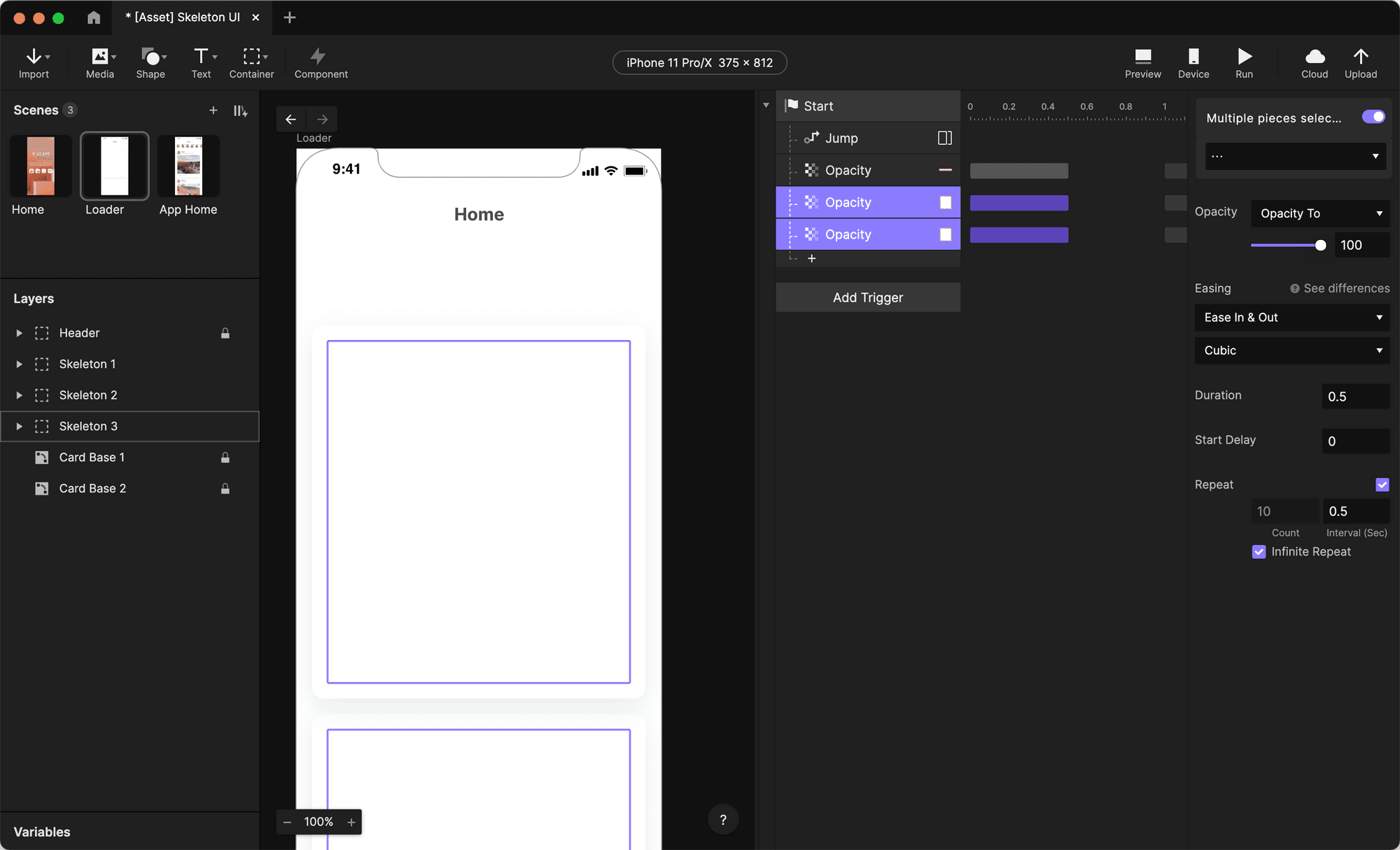Viewport: 1400px width, 850px height.
Task: Click the Duration input field
Action: (1356, 397)
